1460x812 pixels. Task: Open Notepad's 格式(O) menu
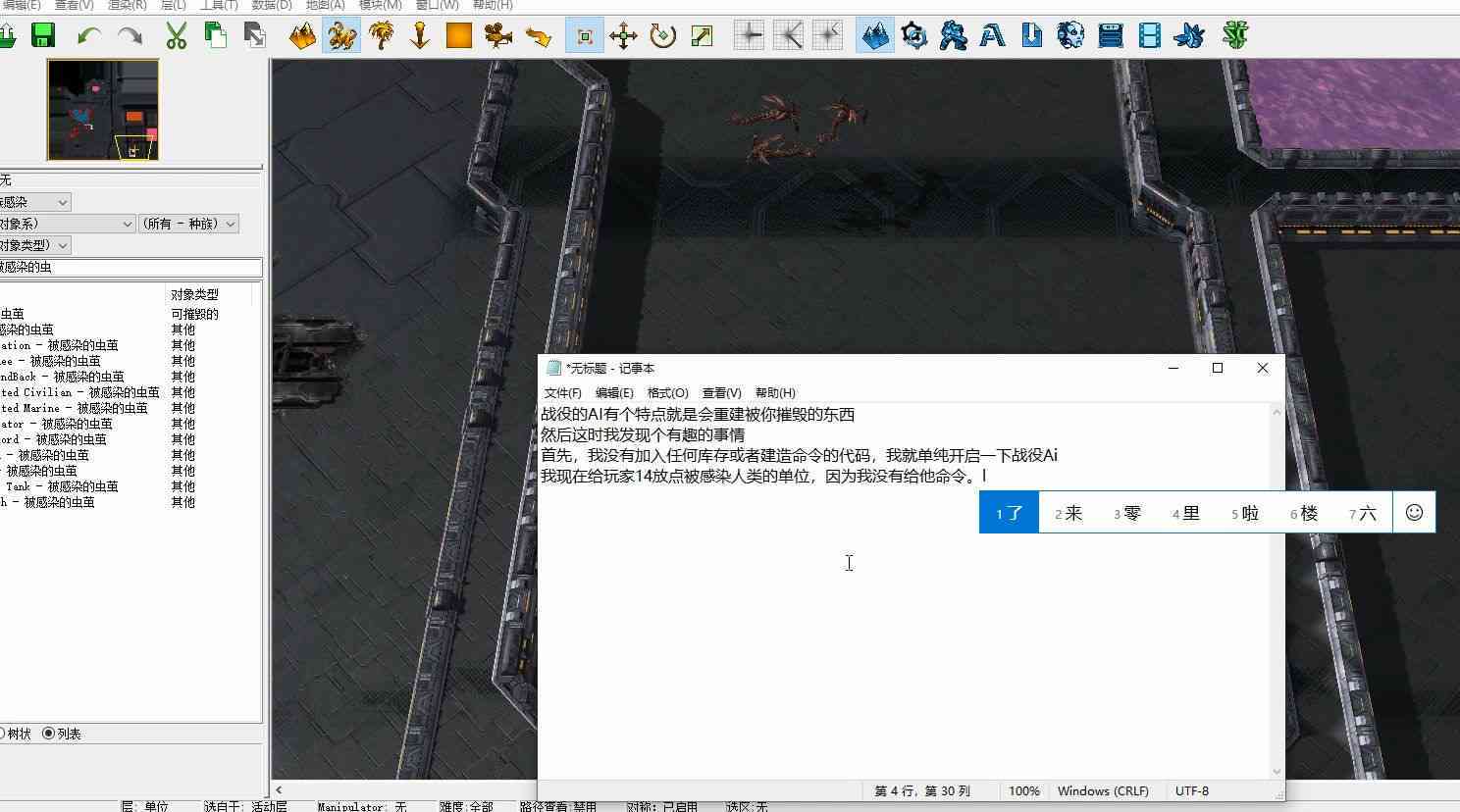tap(667, 392)
